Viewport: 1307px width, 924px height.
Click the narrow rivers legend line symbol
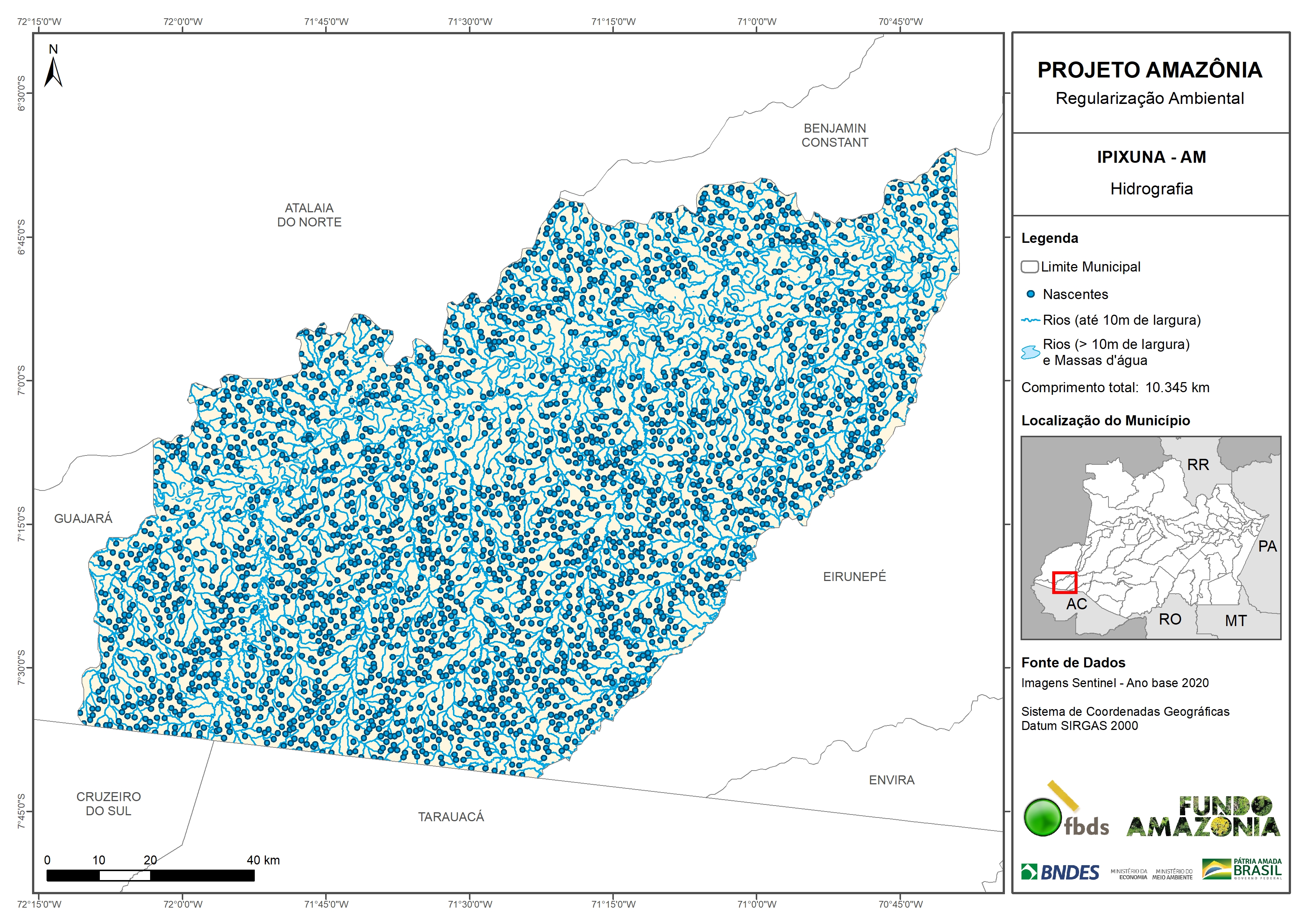point(1030,321)
